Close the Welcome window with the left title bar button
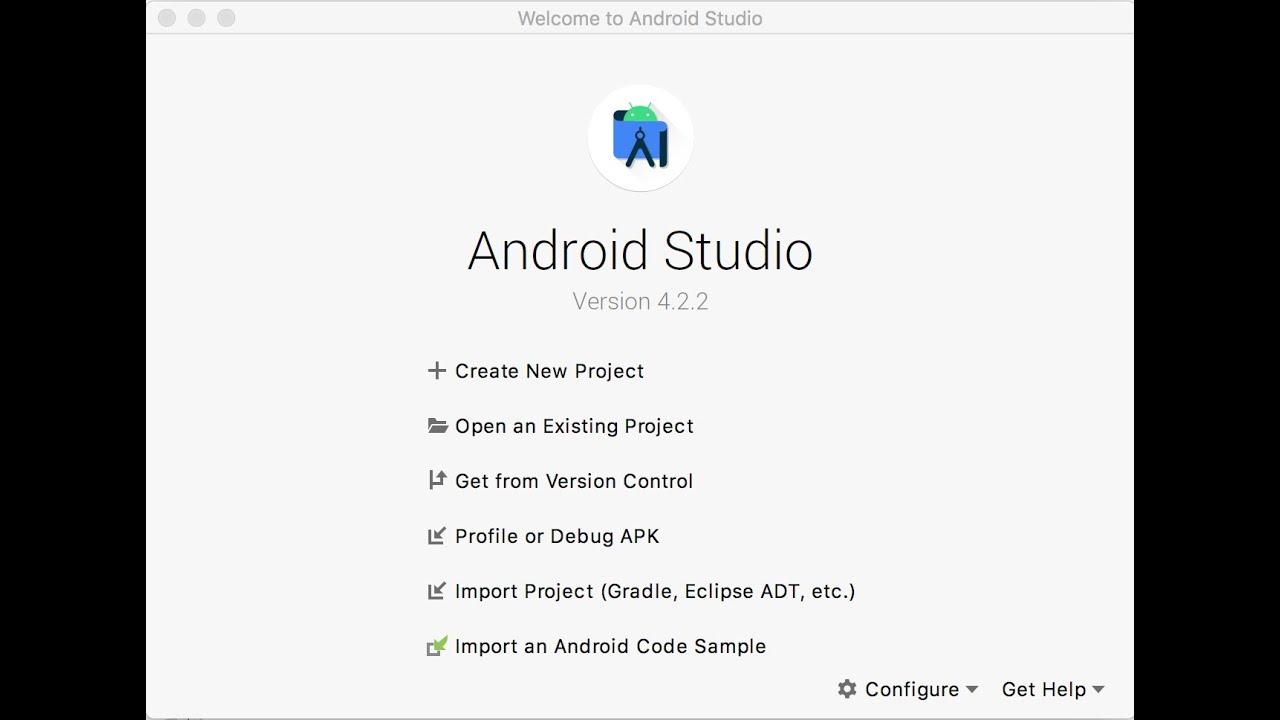 [167, 18]
